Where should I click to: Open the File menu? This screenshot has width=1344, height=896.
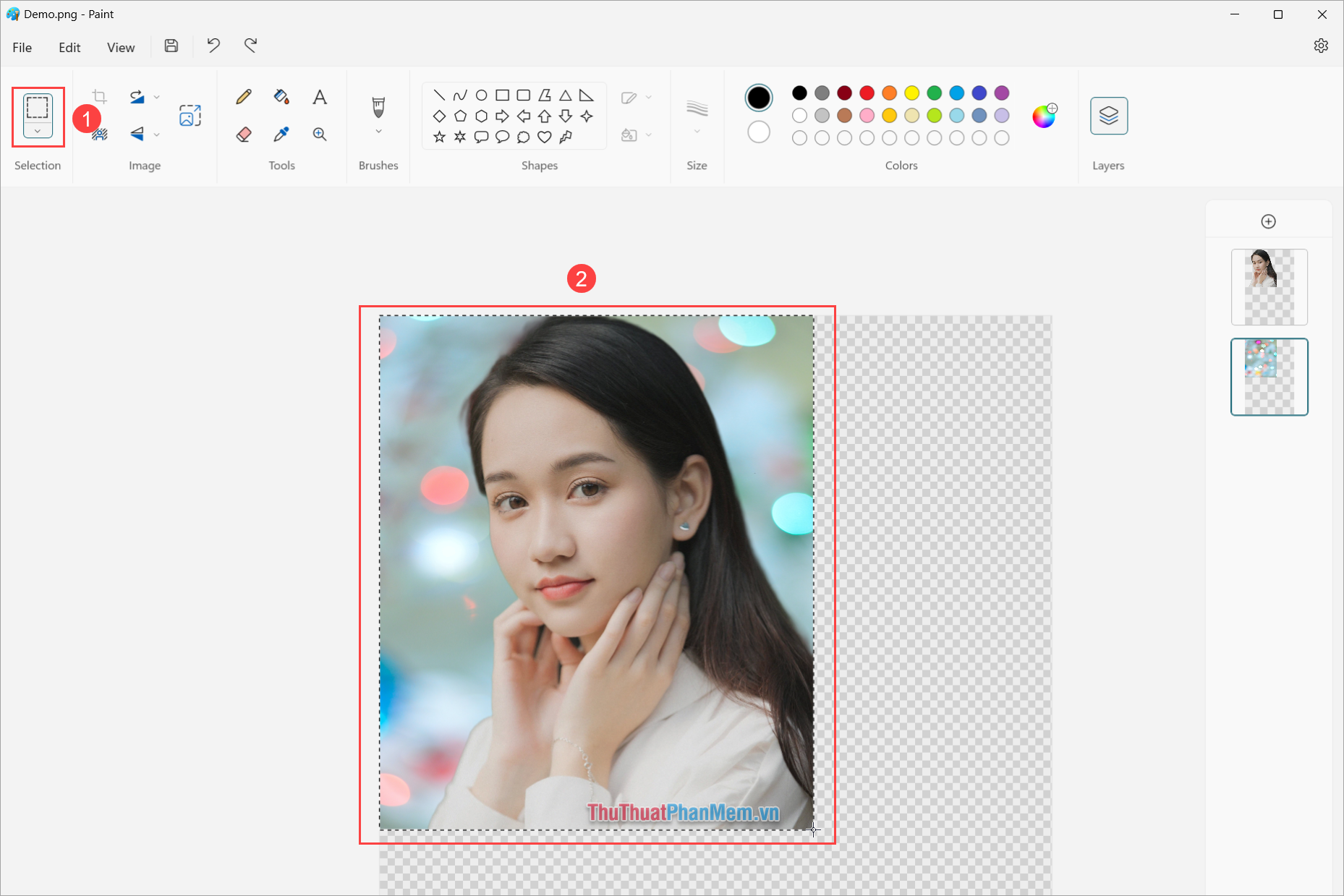22,46
